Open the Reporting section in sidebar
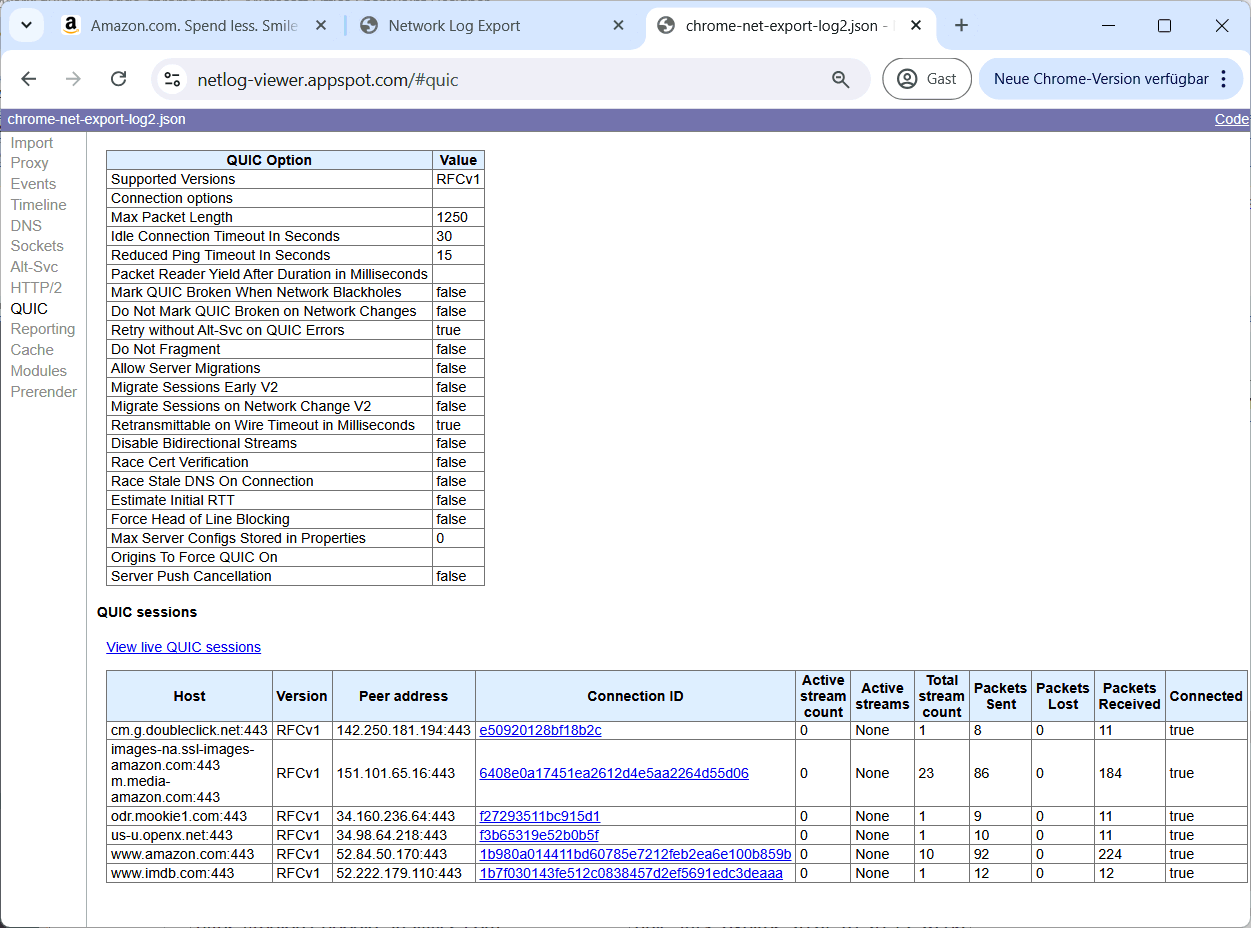Screen dimensions: 1251x928 [43, 329]
